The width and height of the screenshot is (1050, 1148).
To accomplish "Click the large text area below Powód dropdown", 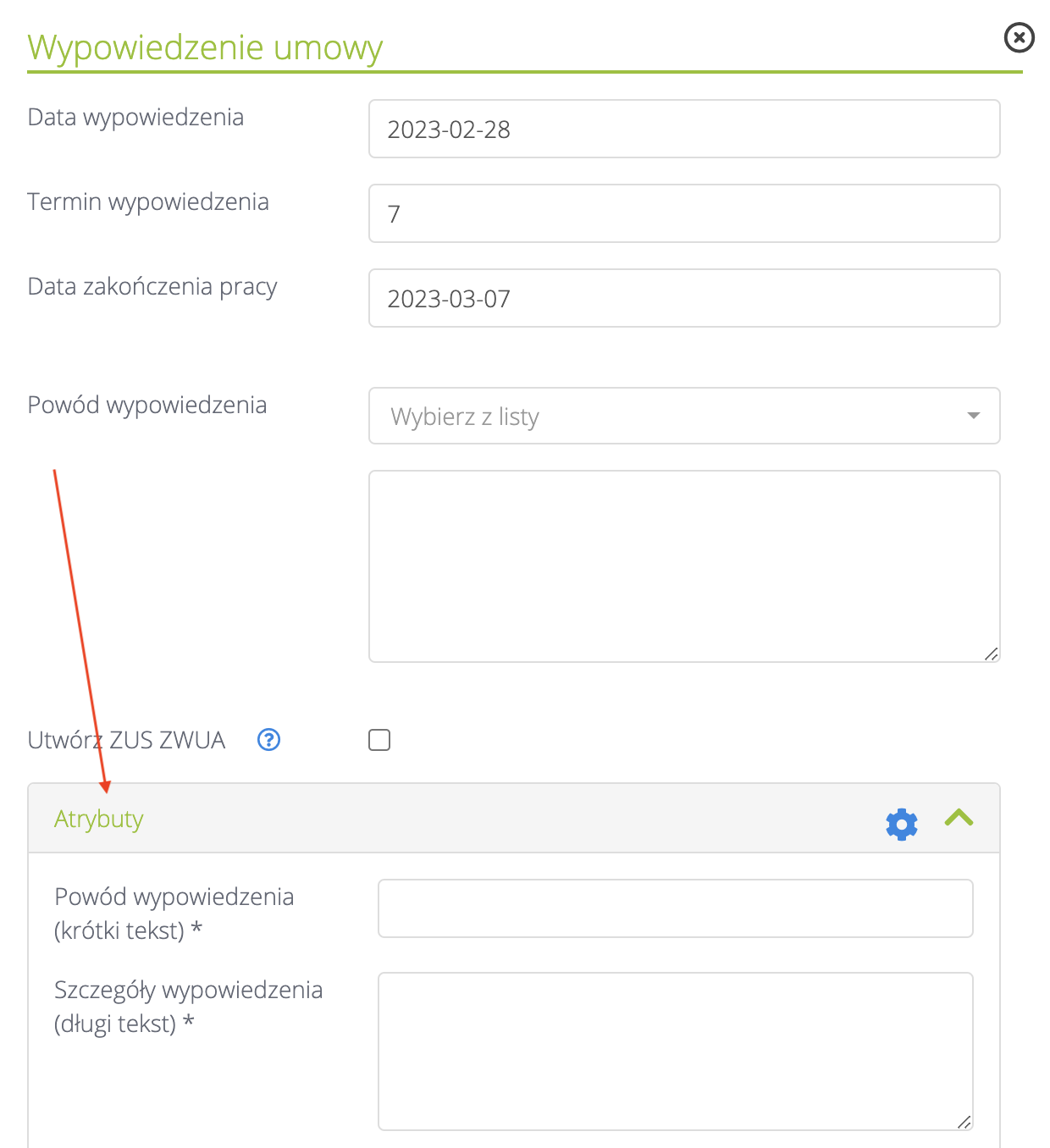I will click(683, 566).
